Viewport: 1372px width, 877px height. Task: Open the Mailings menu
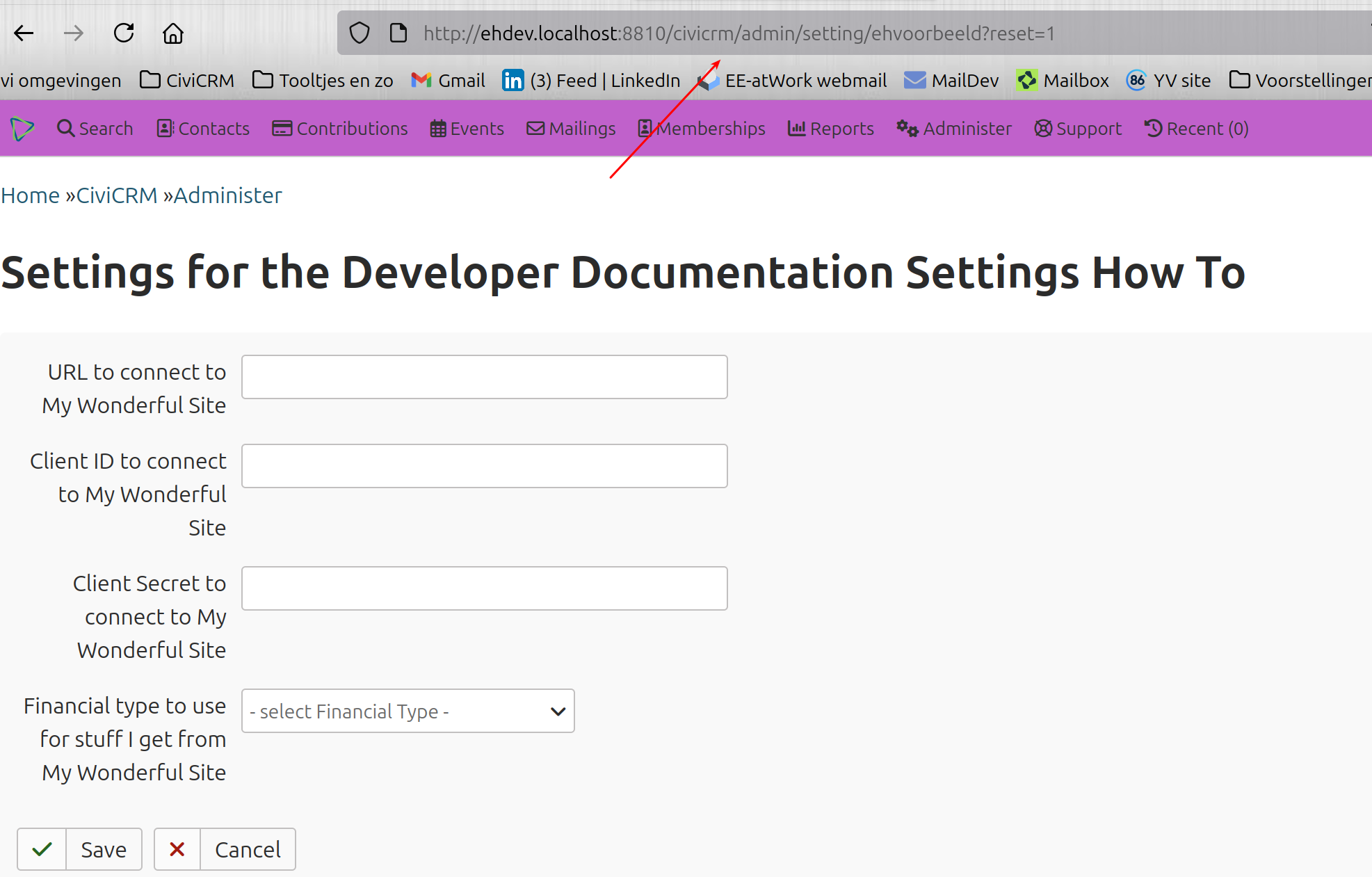pos(571,128)
